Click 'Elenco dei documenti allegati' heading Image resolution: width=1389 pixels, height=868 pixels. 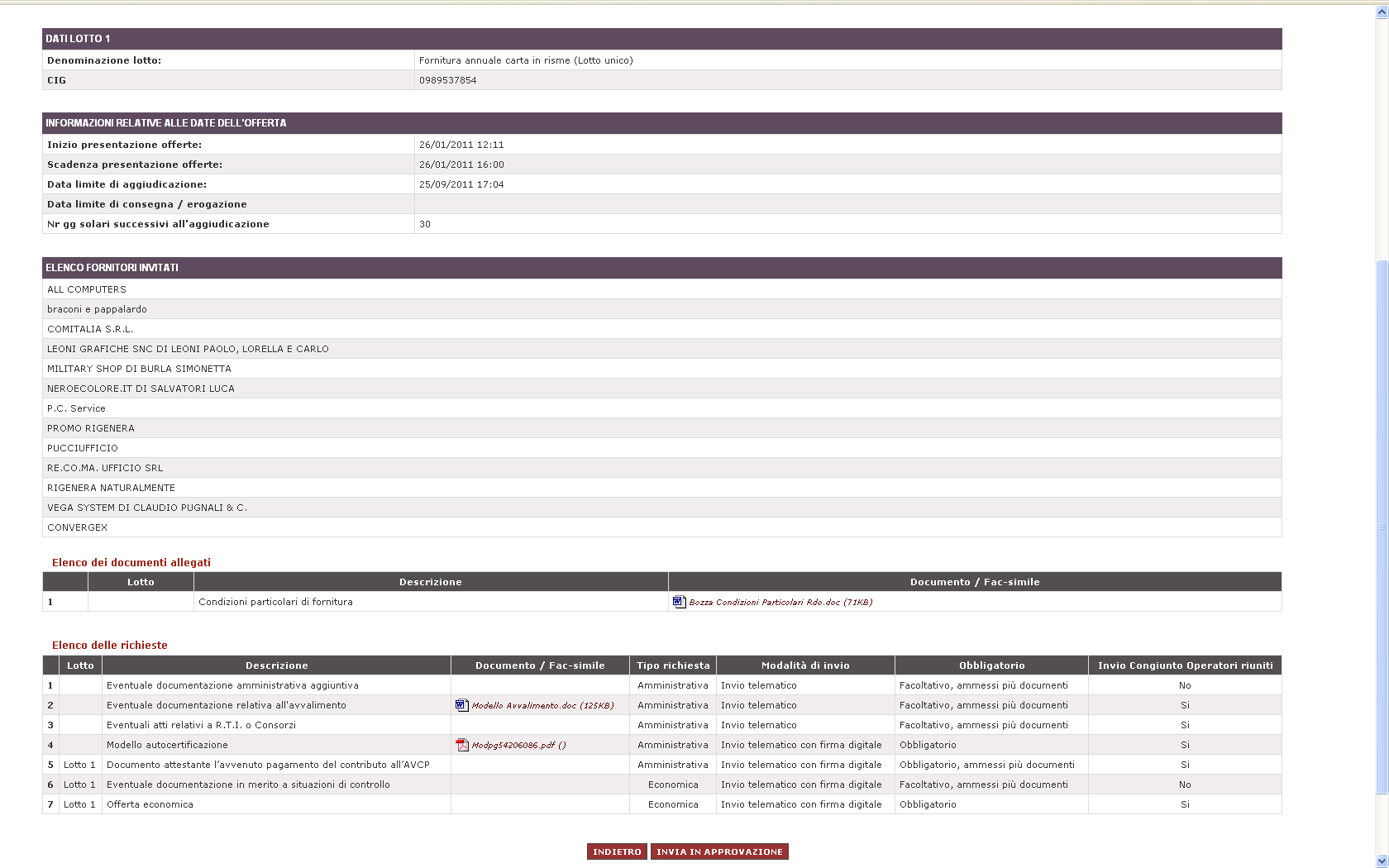[131, 563]
